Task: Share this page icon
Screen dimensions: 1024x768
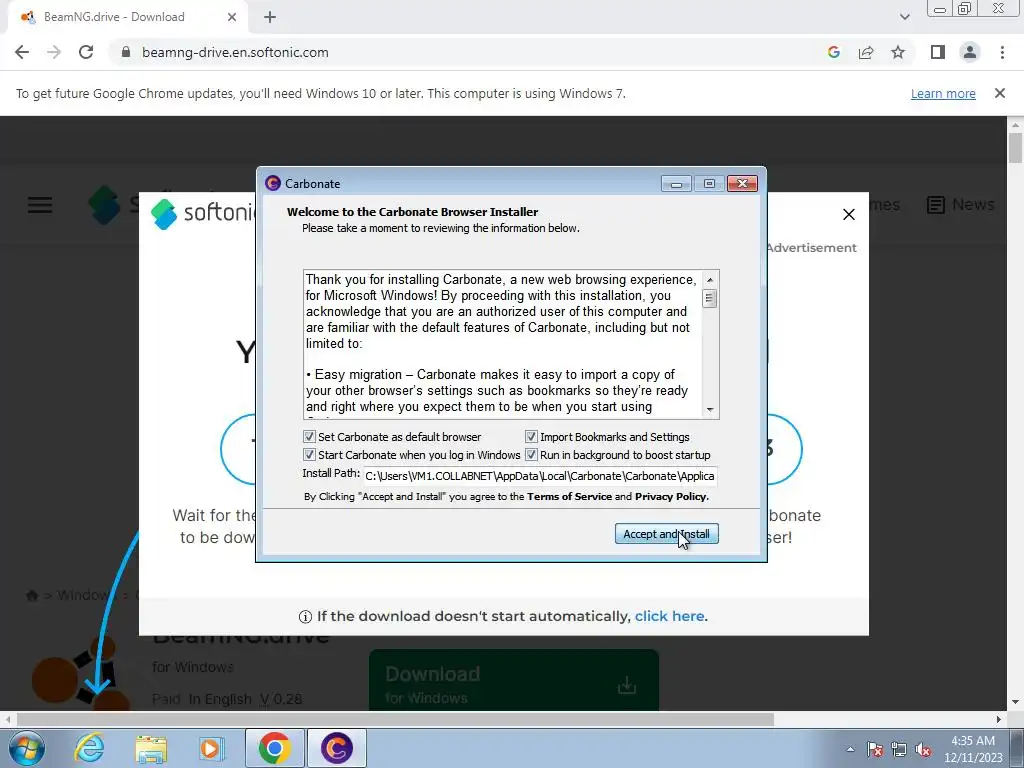Action: pos(866,52)
